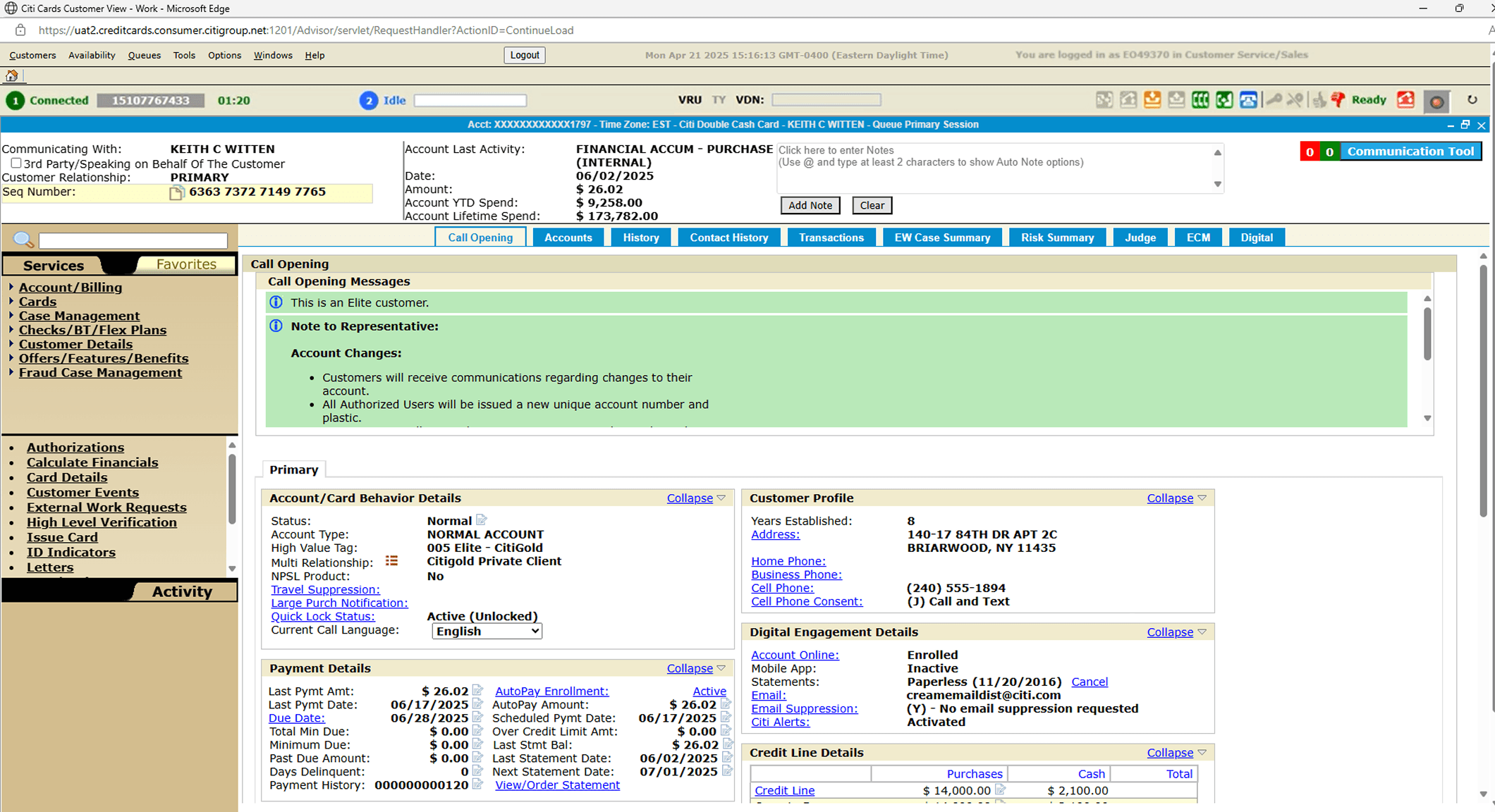Click the edit icon beside Payment History value
Viewport: 1495px width, 812px height.
click(478, 784)
